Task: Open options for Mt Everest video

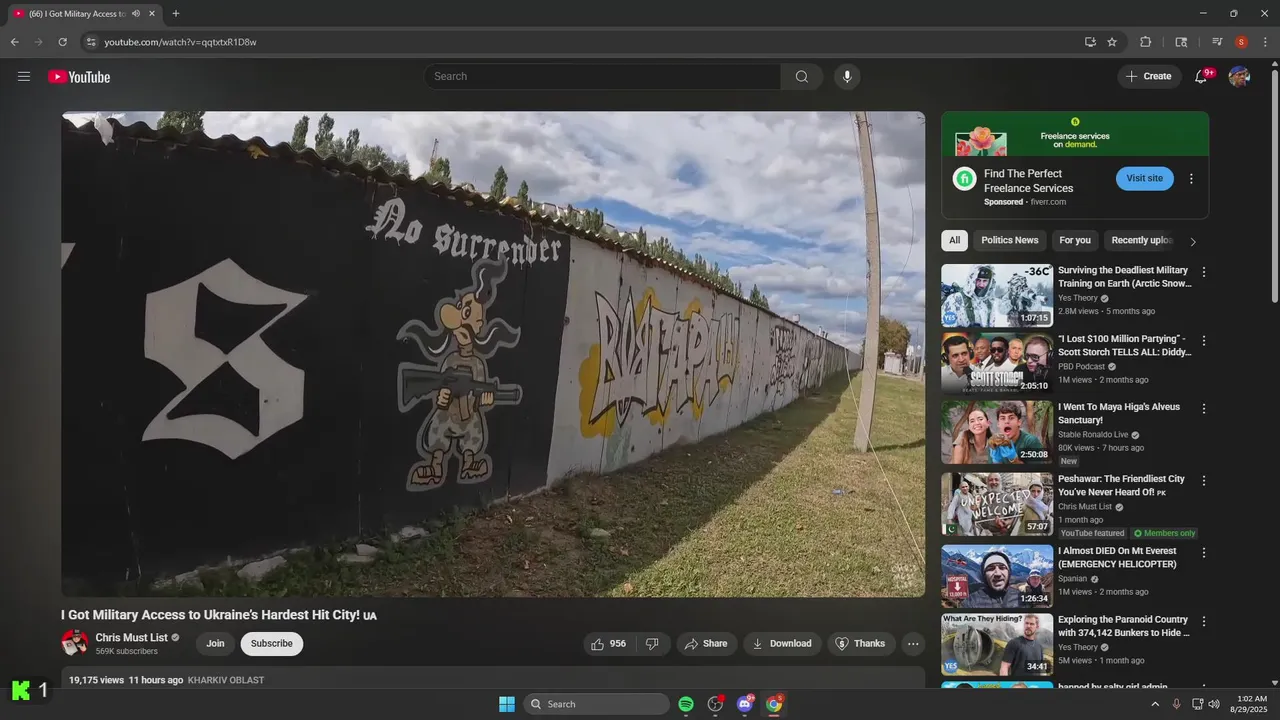Action: [x=1204, y=553]
